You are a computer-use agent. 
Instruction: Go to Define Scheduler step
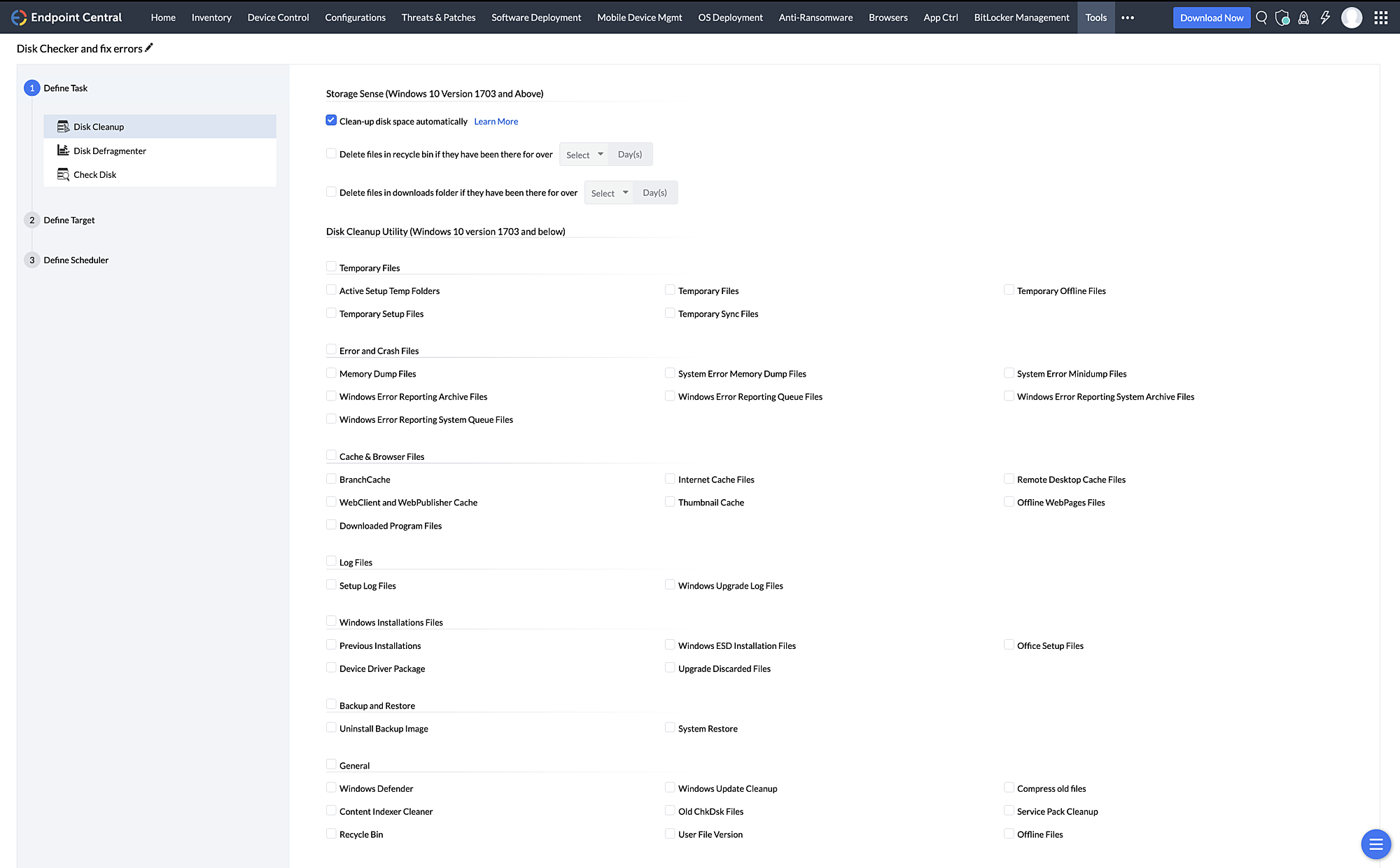click(x=76, y=260)
